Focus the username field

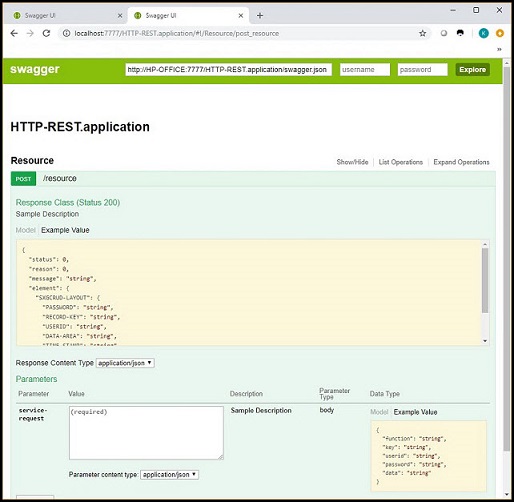[x=365, y=70]
